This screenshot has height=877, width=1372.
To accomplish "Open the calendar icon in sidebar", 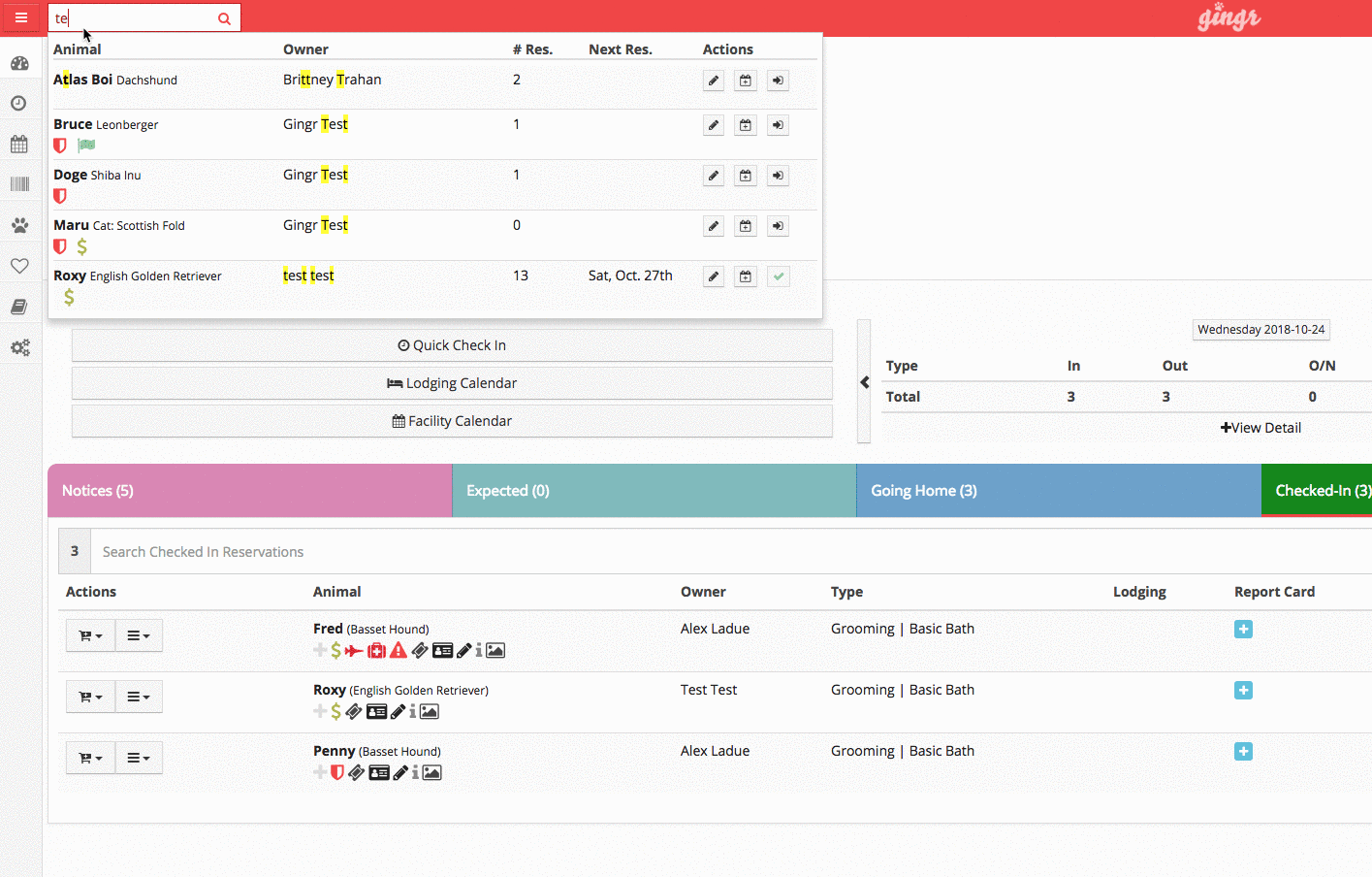I will (19, 145).
